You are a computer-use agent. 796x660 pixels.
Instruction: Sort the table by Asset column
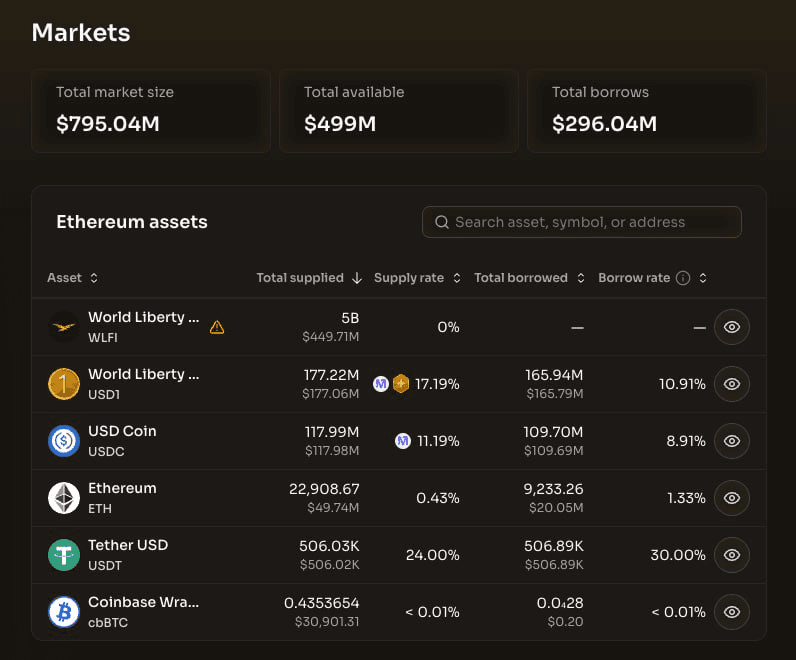point(73,278)
